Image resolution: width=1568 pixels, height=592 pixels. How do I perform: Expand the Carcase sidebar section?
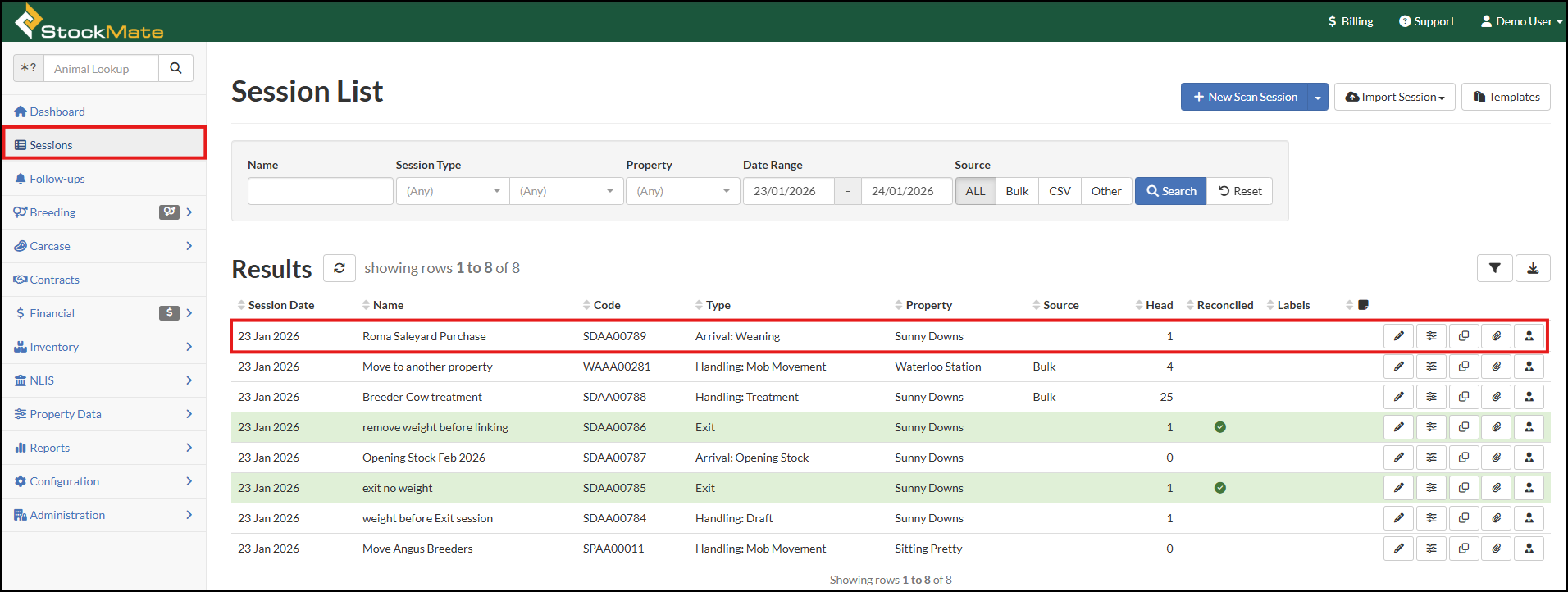(x=104, y=246)
